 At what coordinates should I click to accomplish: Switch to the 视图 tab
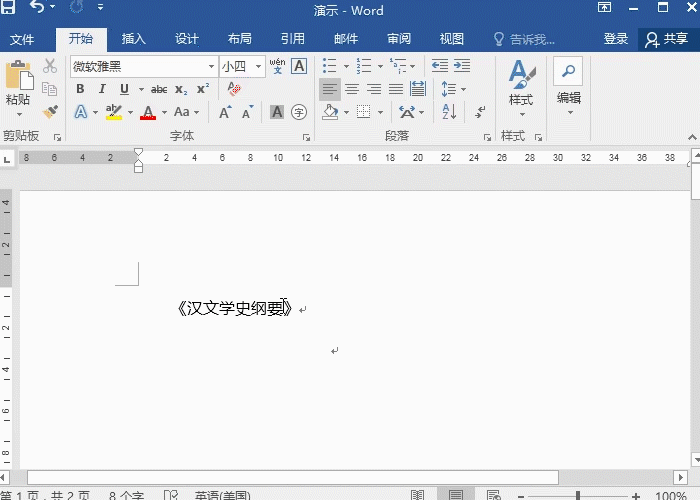(x=452, y=39)
